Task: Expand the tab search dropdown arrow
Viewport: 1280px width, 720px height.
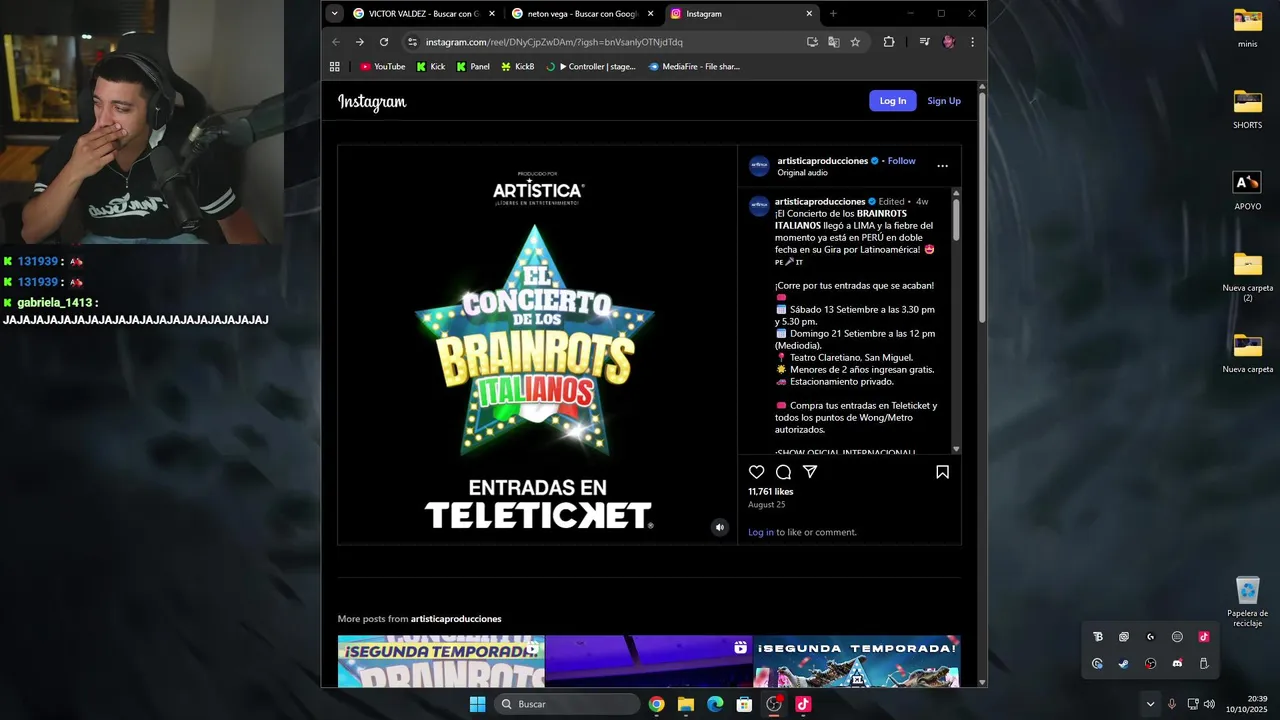Action: pos(335,14)
